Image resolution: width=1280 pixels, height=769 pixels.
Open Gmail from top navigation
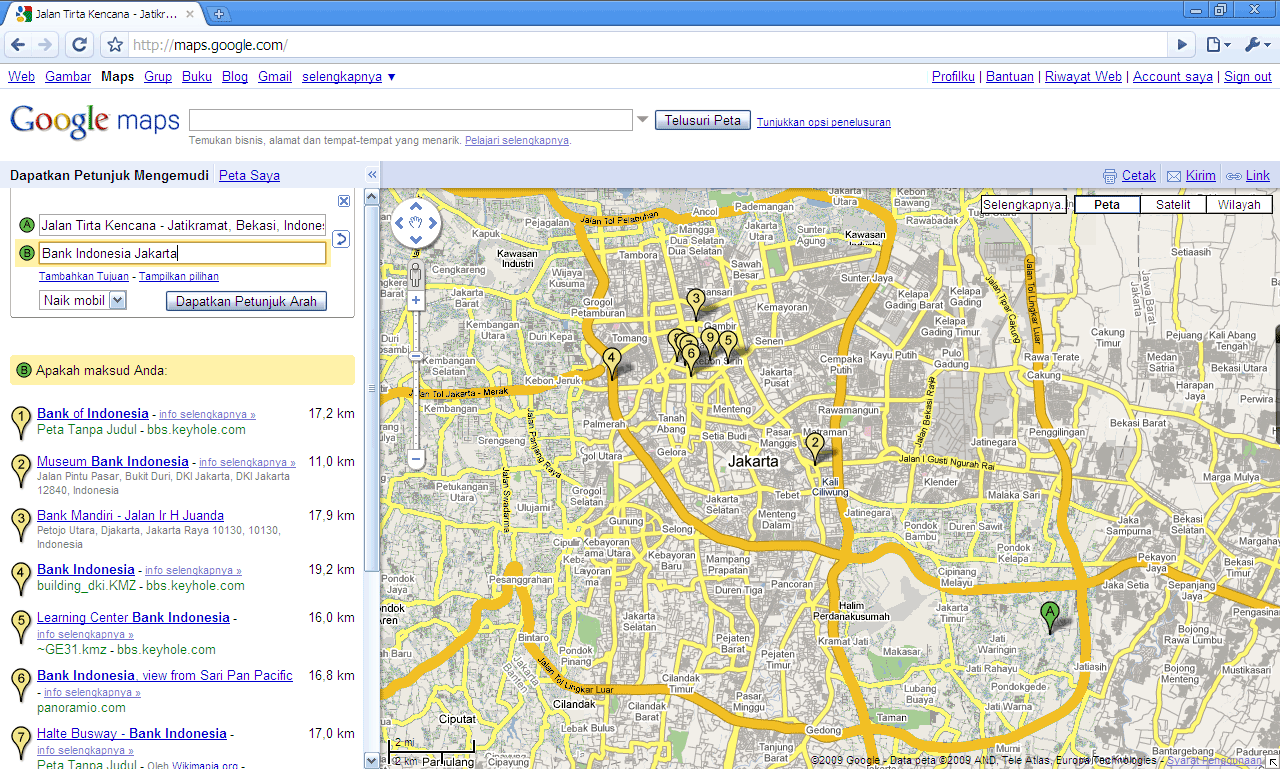[x=275, y=77]
